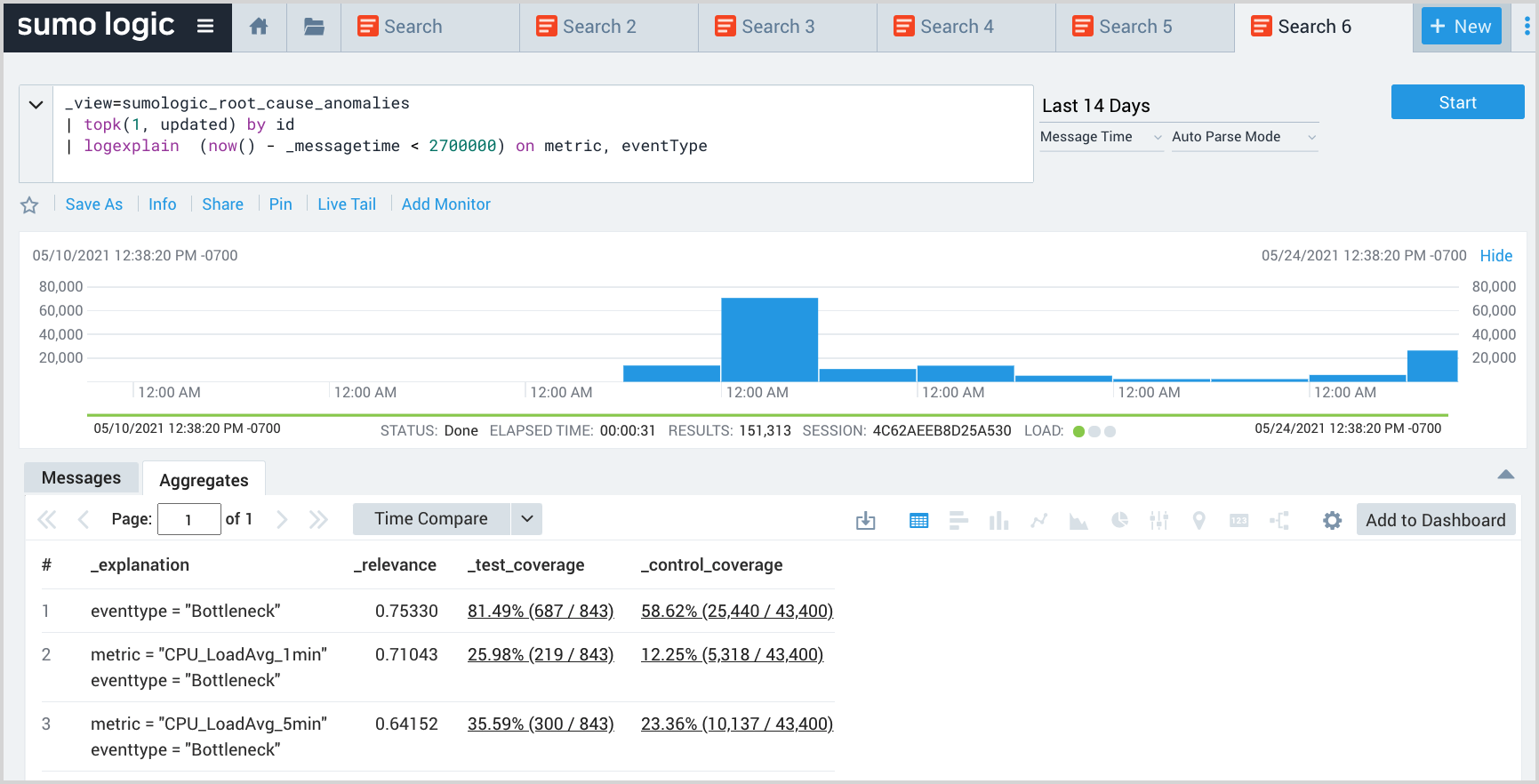
Task: Select the pie chart visualization icon
Action: [1119, 521]
